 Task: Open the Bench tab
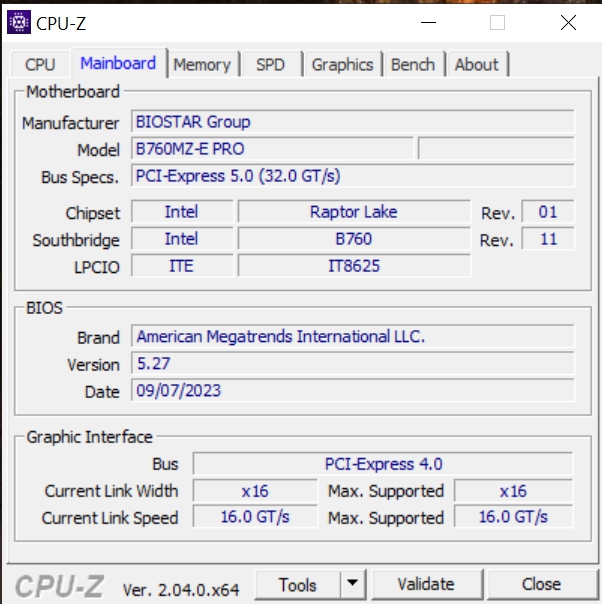point(413,64)
